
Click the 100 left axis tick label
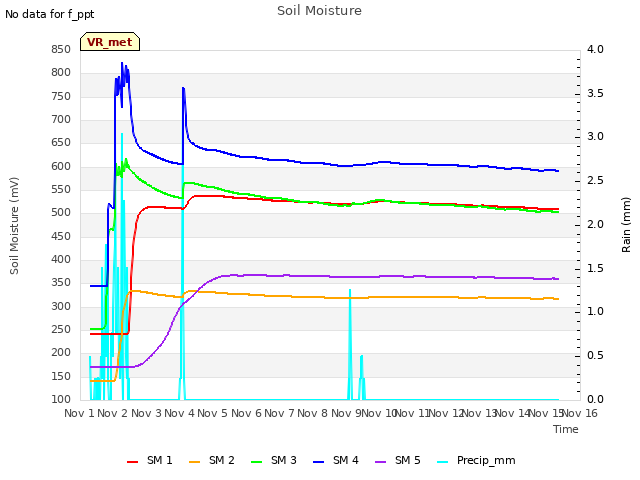61,399
